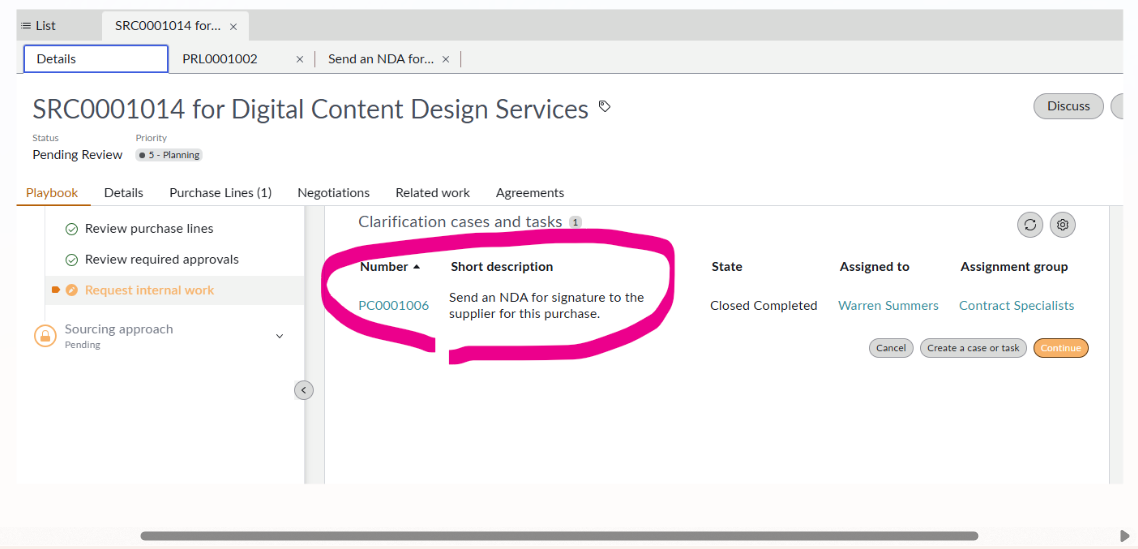1138x549 pixels.
Task: Click the Sourcing approach lock icon
Action: coord(45,336)
